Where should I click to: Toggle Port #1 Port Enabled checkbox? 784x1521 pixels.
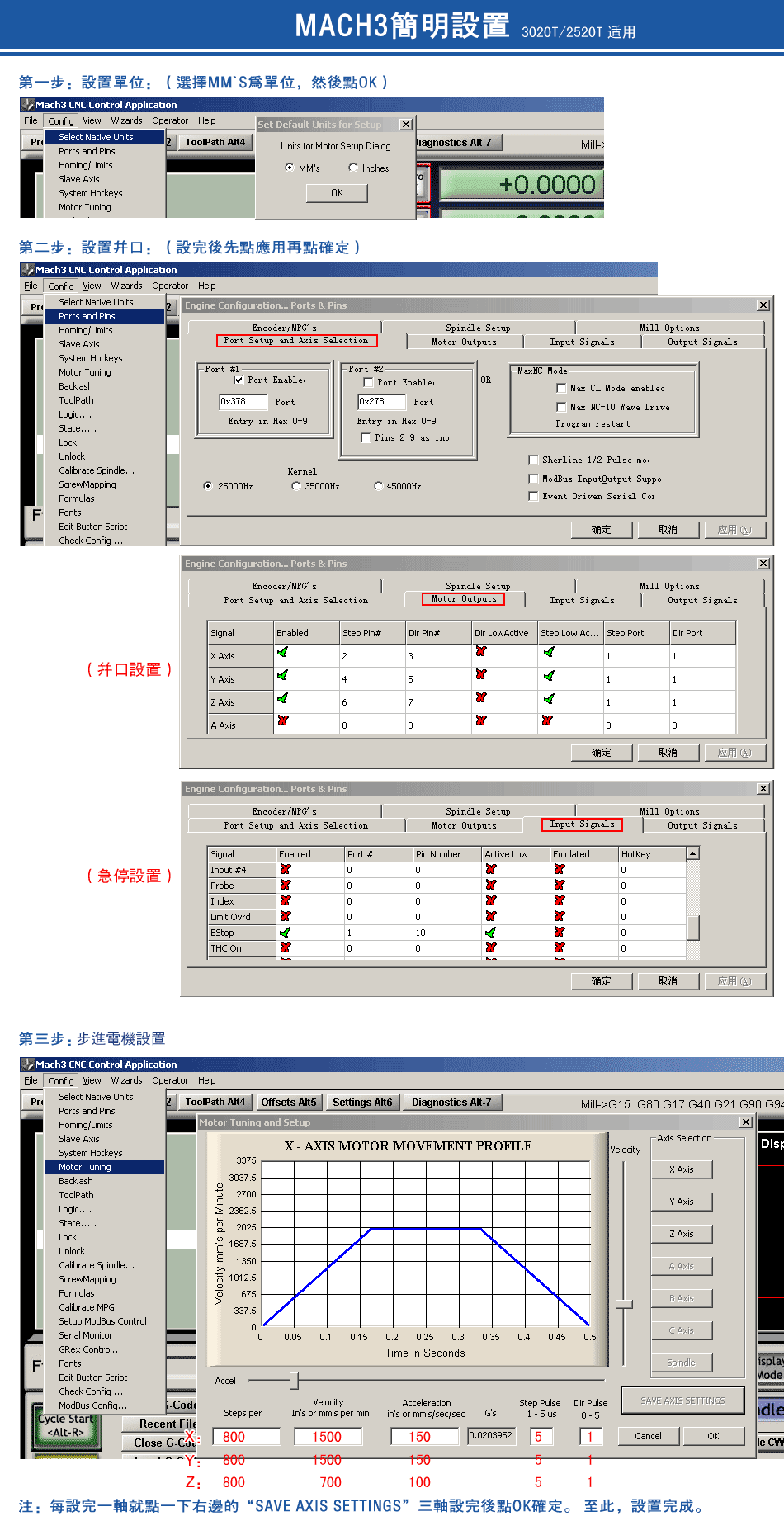pyautogui.click(x=239, y=380)
